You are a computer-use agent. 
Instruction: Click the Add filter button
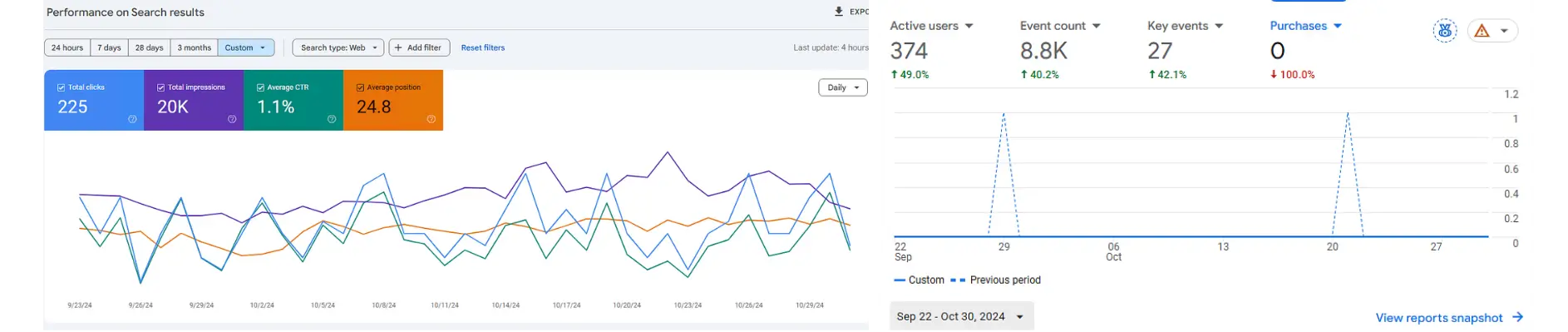[x=419, y=47]
